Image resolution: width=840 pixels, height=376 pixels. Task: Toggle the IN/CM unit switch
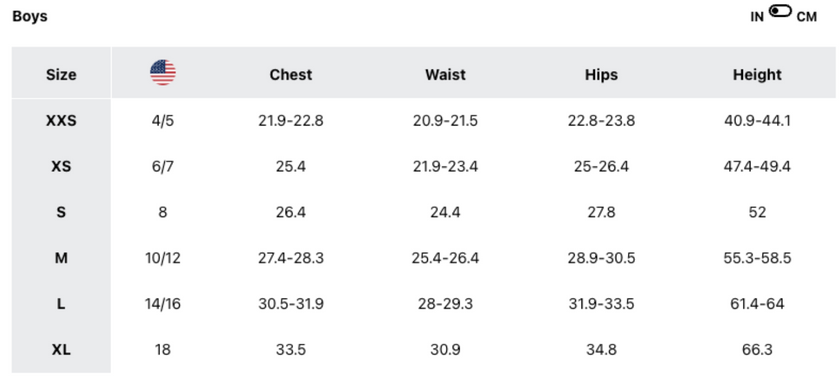[779, 11]
